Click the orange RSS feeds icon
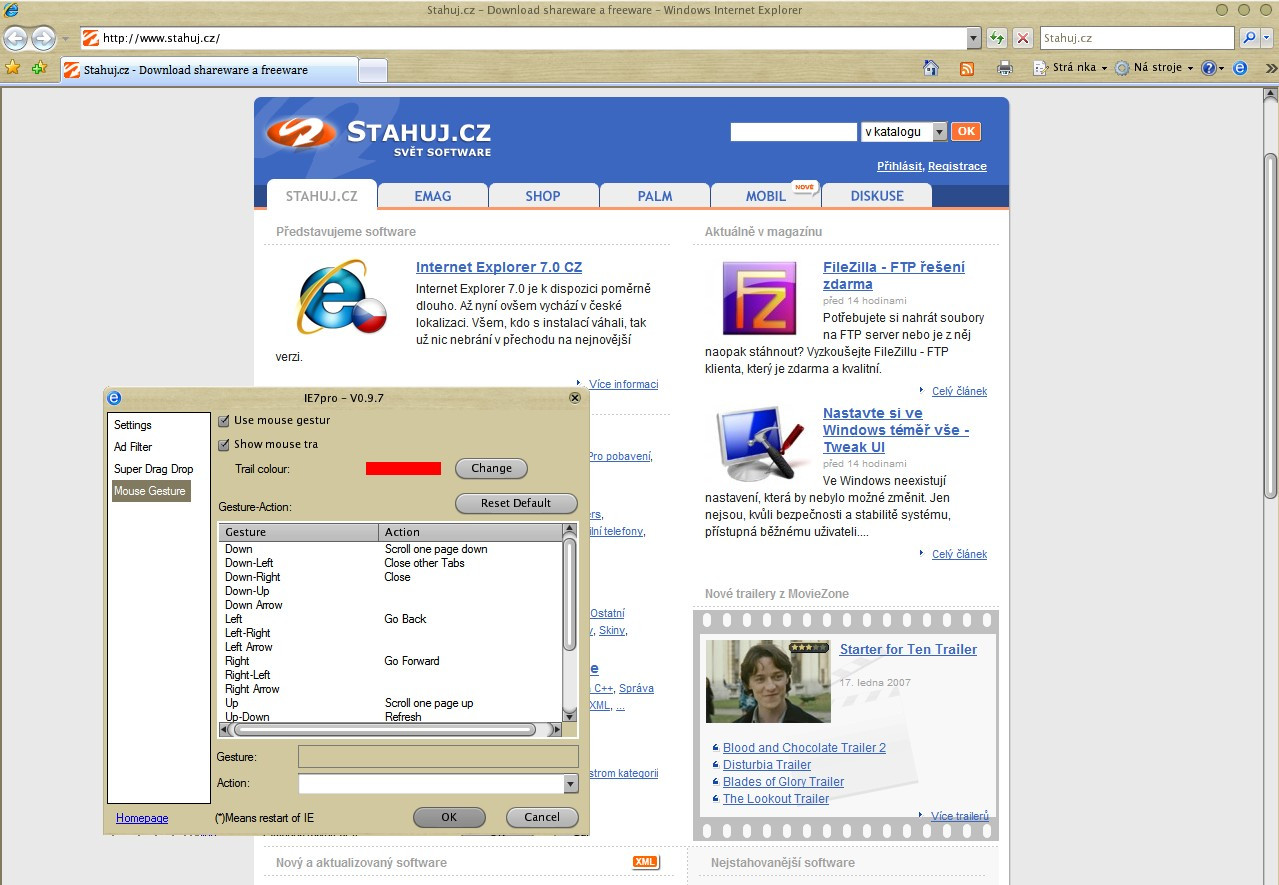This screenshot has width=1279, height=885. (967, 68)
